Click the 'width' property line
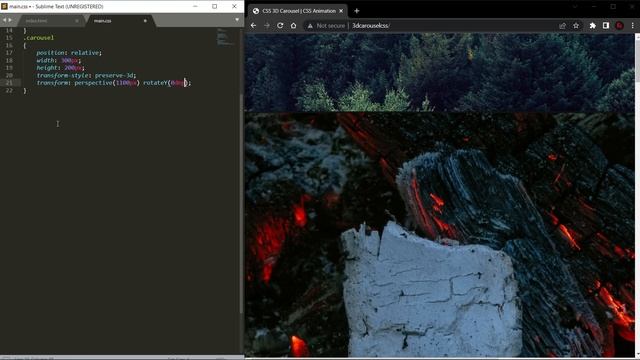 (58, 60)
